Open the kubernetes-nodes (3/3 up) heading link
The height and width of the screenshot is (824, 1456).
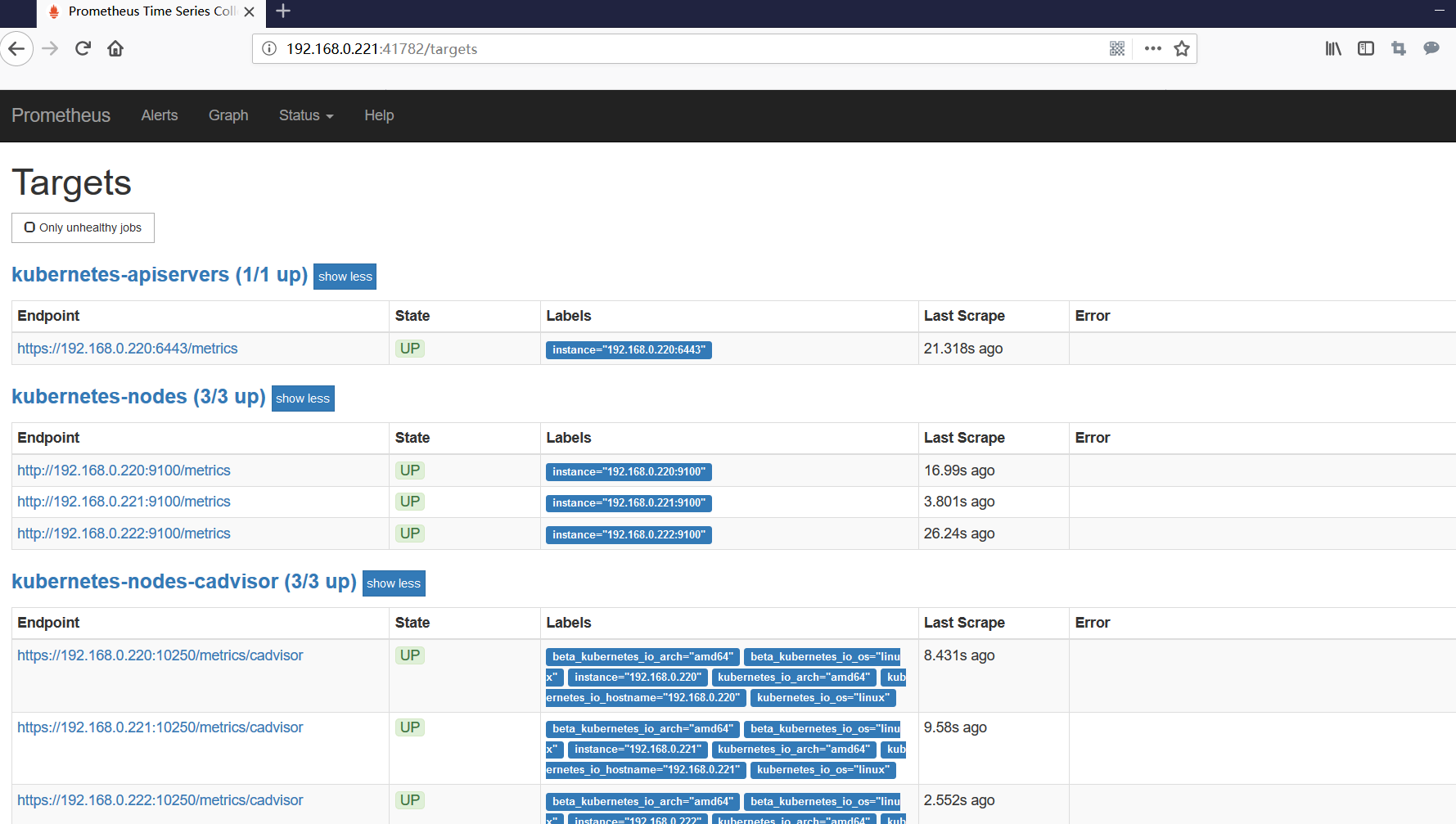click(138, 396)
